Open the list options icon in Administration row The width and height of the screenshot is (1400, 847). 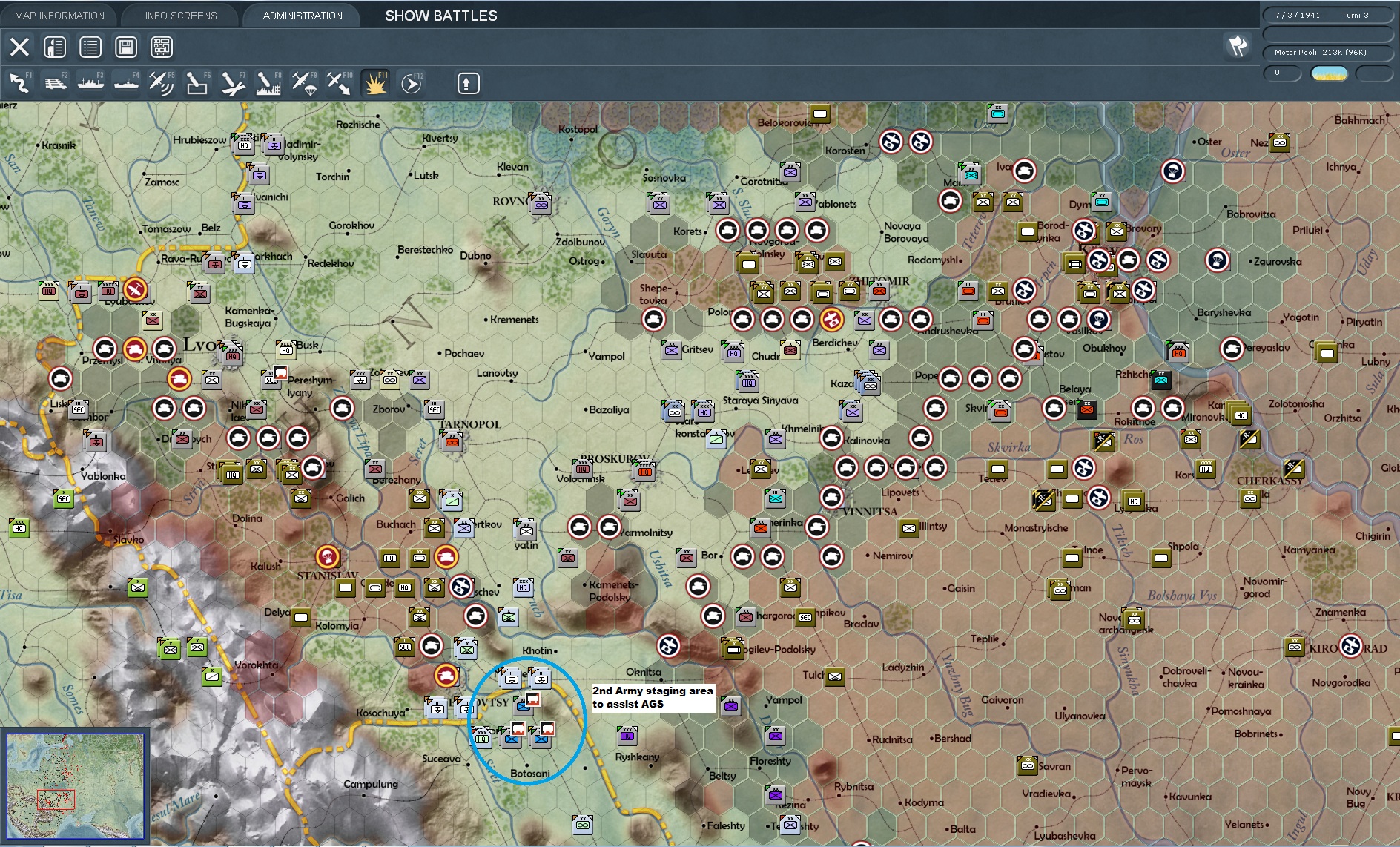90,47
